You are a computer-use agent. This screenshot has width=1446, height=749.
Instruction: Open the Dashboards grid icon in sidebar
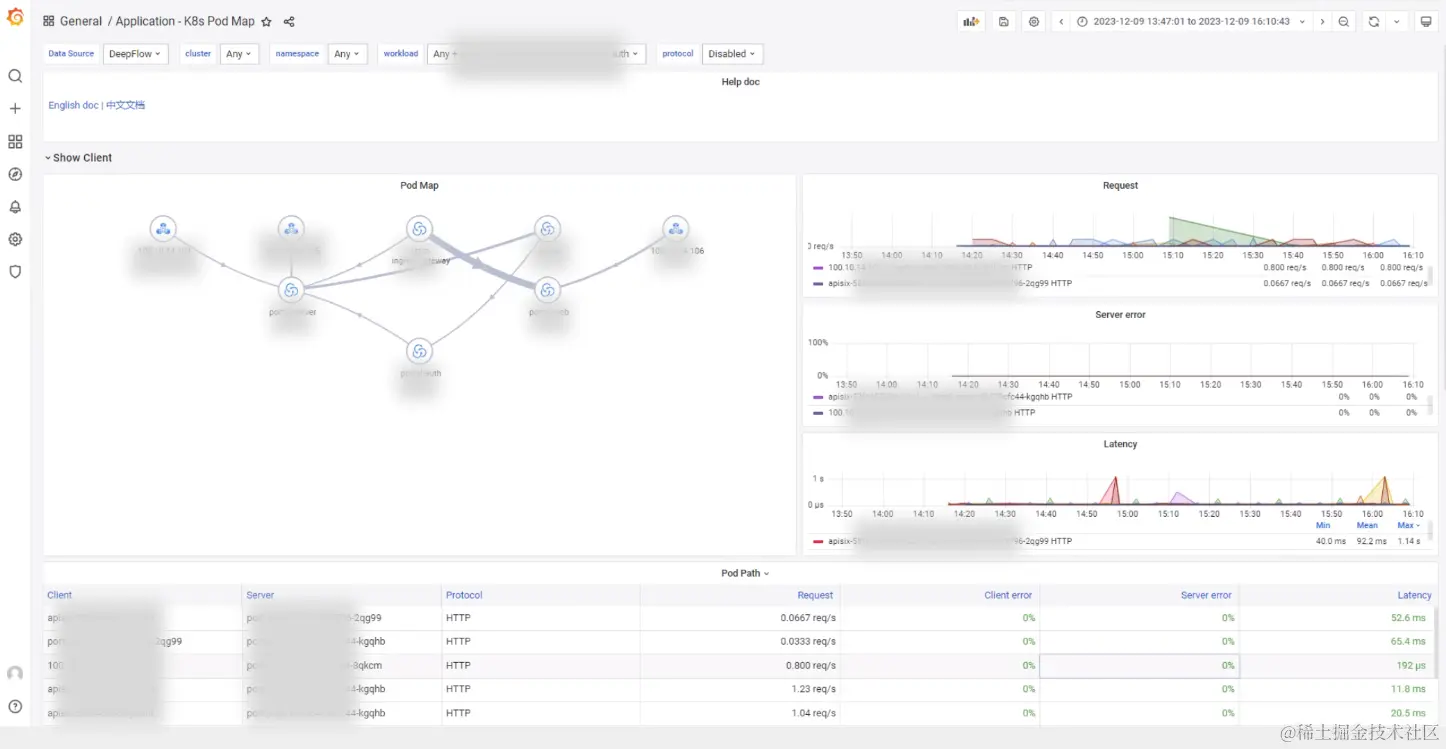[x=15, y=142]
